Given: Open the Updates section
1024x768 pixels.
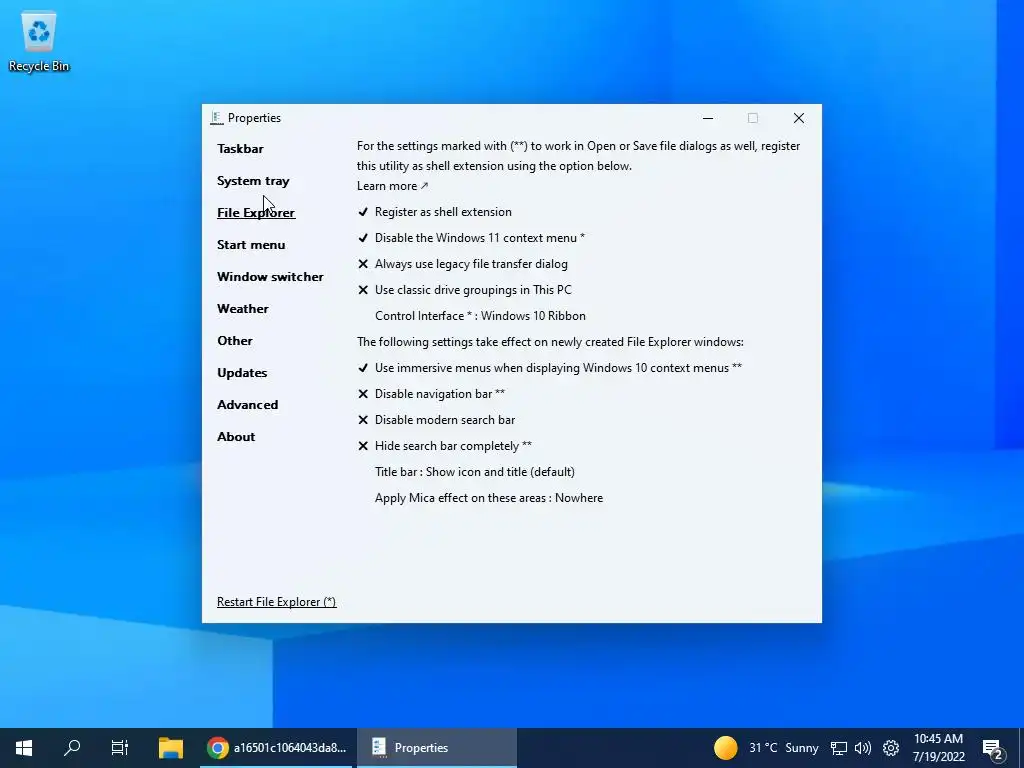Looking at the screenshot, I should pyautogui.click(x=242, y=373).
